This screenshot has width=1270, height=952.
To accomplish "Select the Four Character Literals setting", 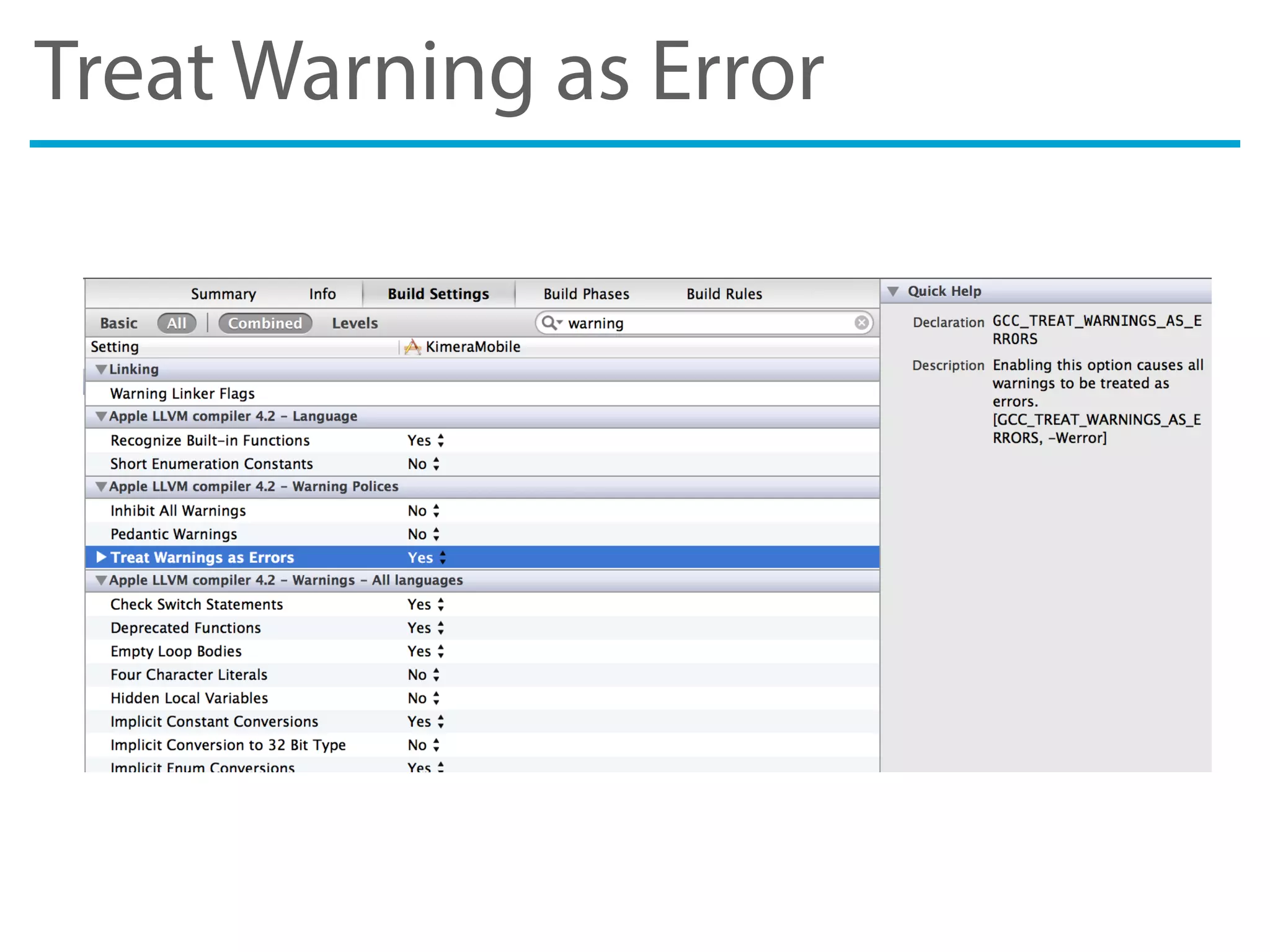I will [x=189, y=675].
